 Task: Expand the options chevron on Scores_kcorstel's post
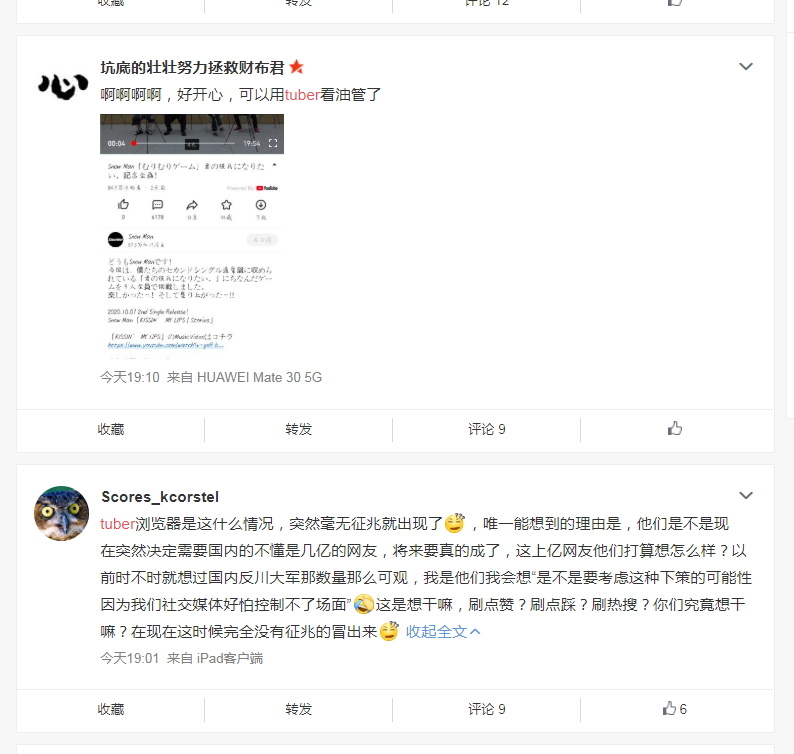[x=746, y=495]
